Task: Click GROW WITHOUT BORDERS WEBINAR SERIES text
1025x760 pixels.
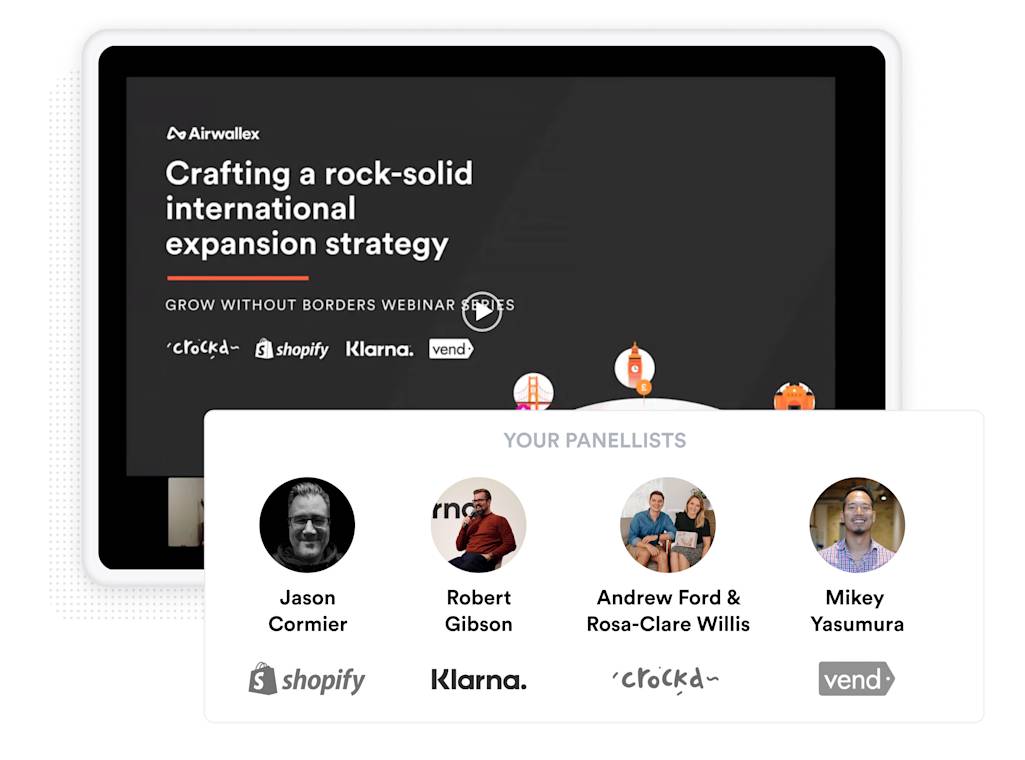Action: [x=339, y=305]
